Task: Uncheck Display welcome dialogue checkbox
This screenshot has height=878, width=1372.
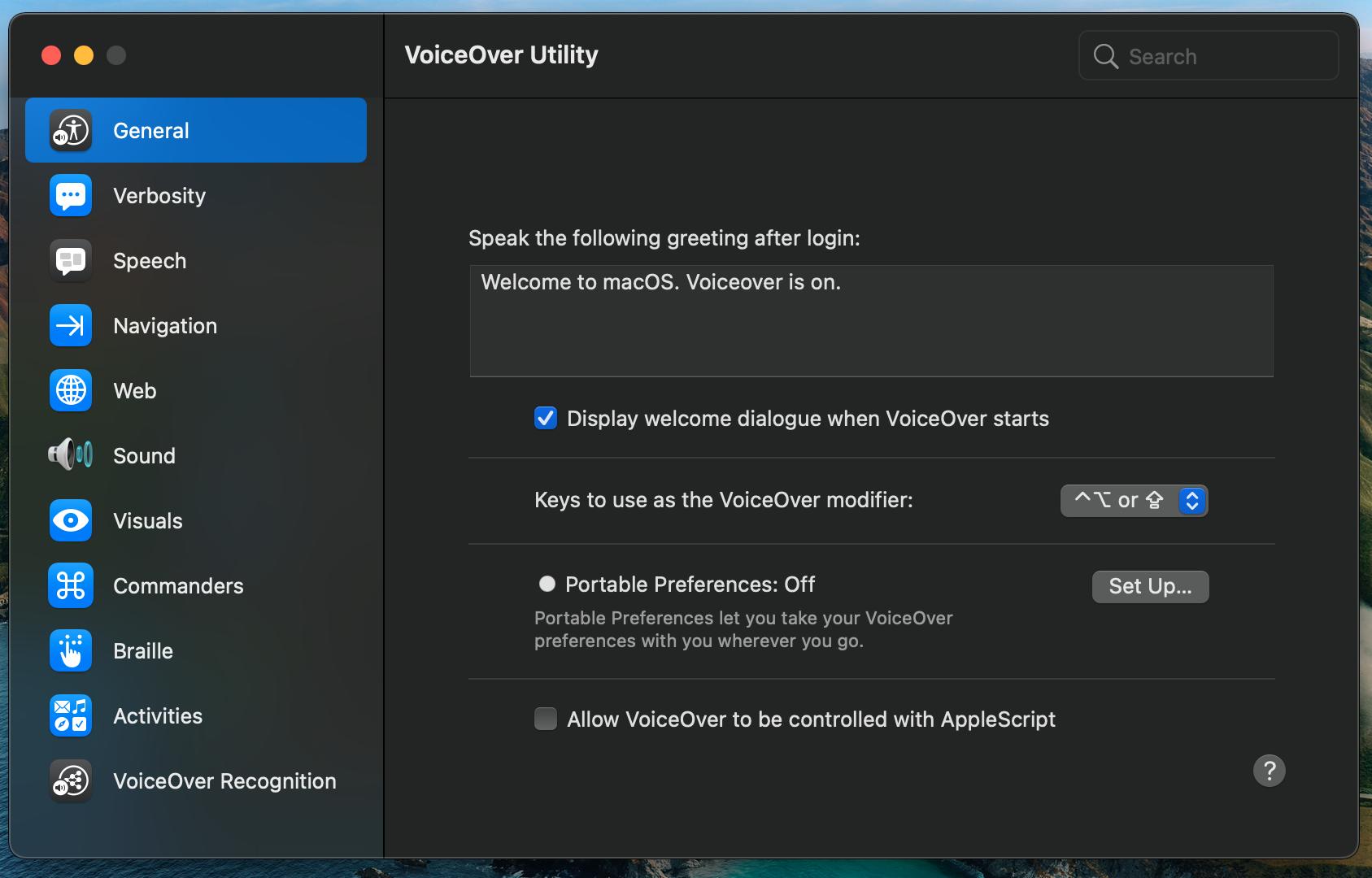Action: 546,419
